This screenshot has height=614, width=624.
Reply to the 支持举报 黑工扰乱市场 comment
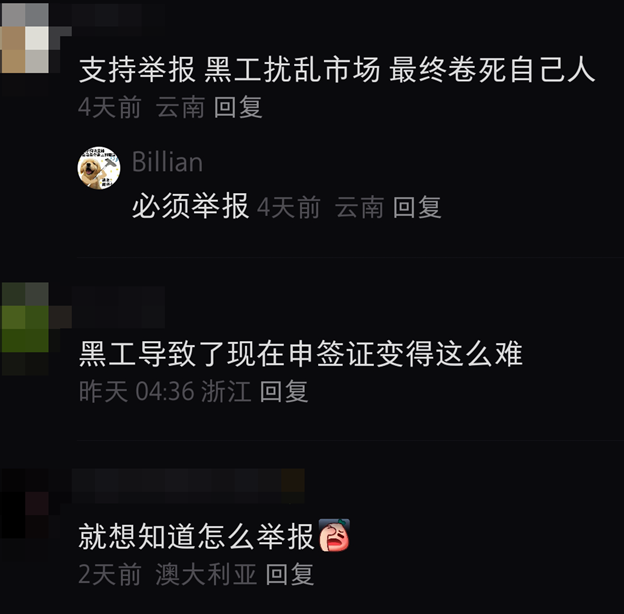(238, 107)
